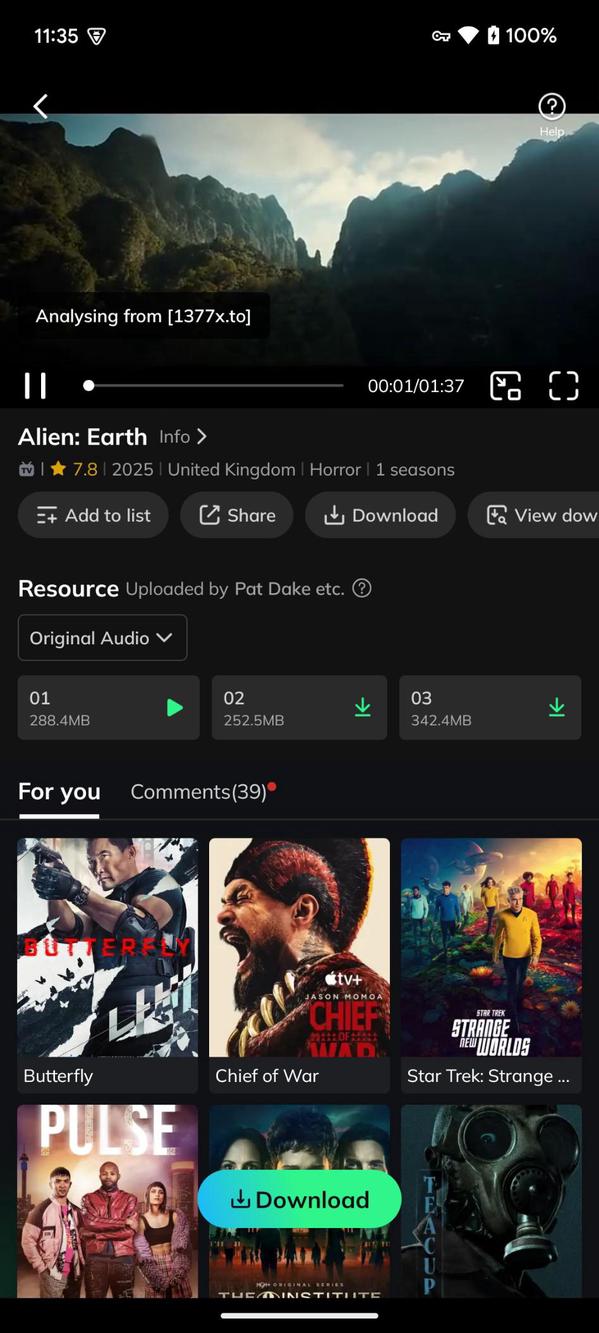Open the Chief of War poster
This screenshot has height=1333, width=599.
[x=300, y=947]
